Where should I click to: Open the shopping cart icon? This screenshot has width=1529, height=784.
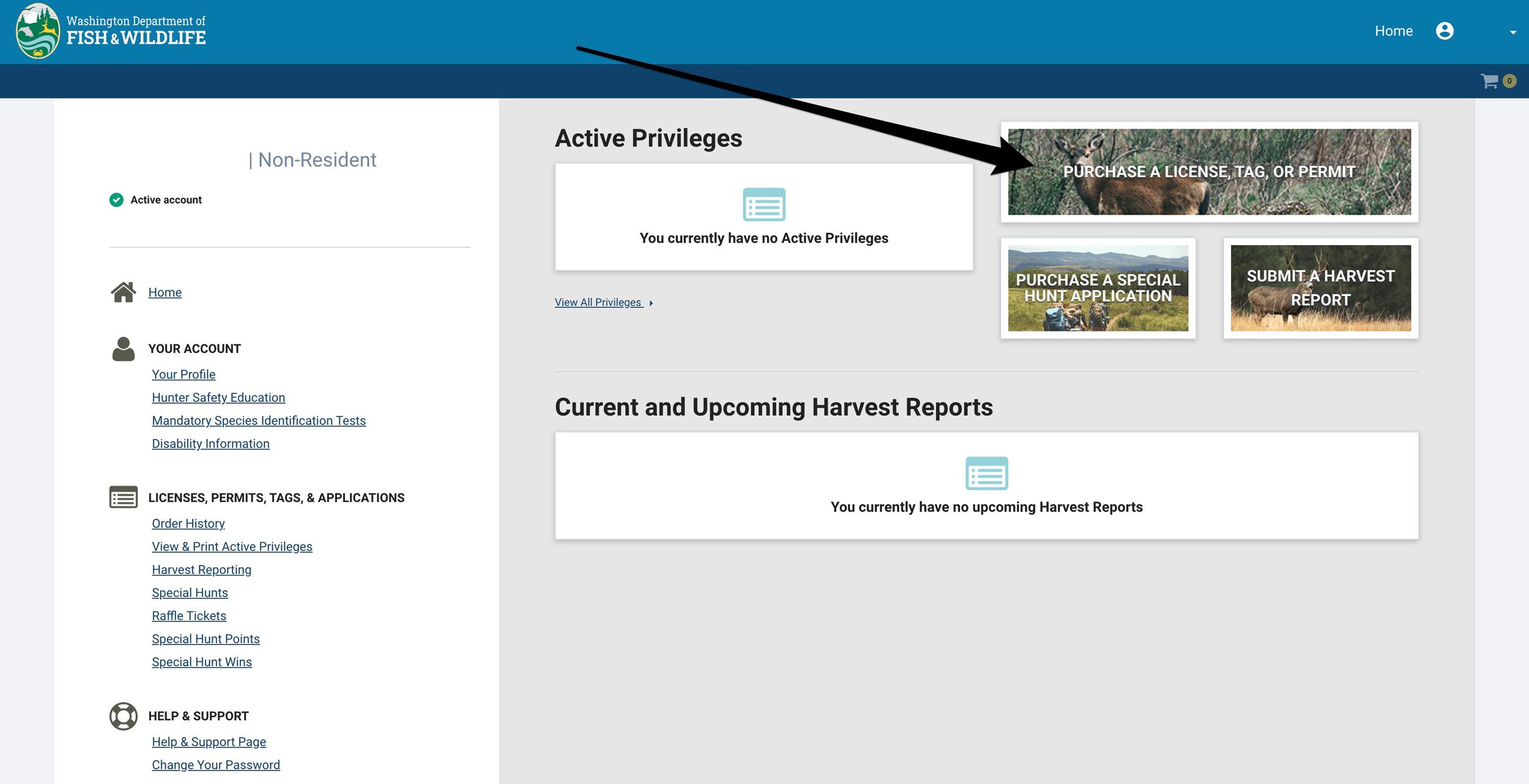[x=1489, y=81]
